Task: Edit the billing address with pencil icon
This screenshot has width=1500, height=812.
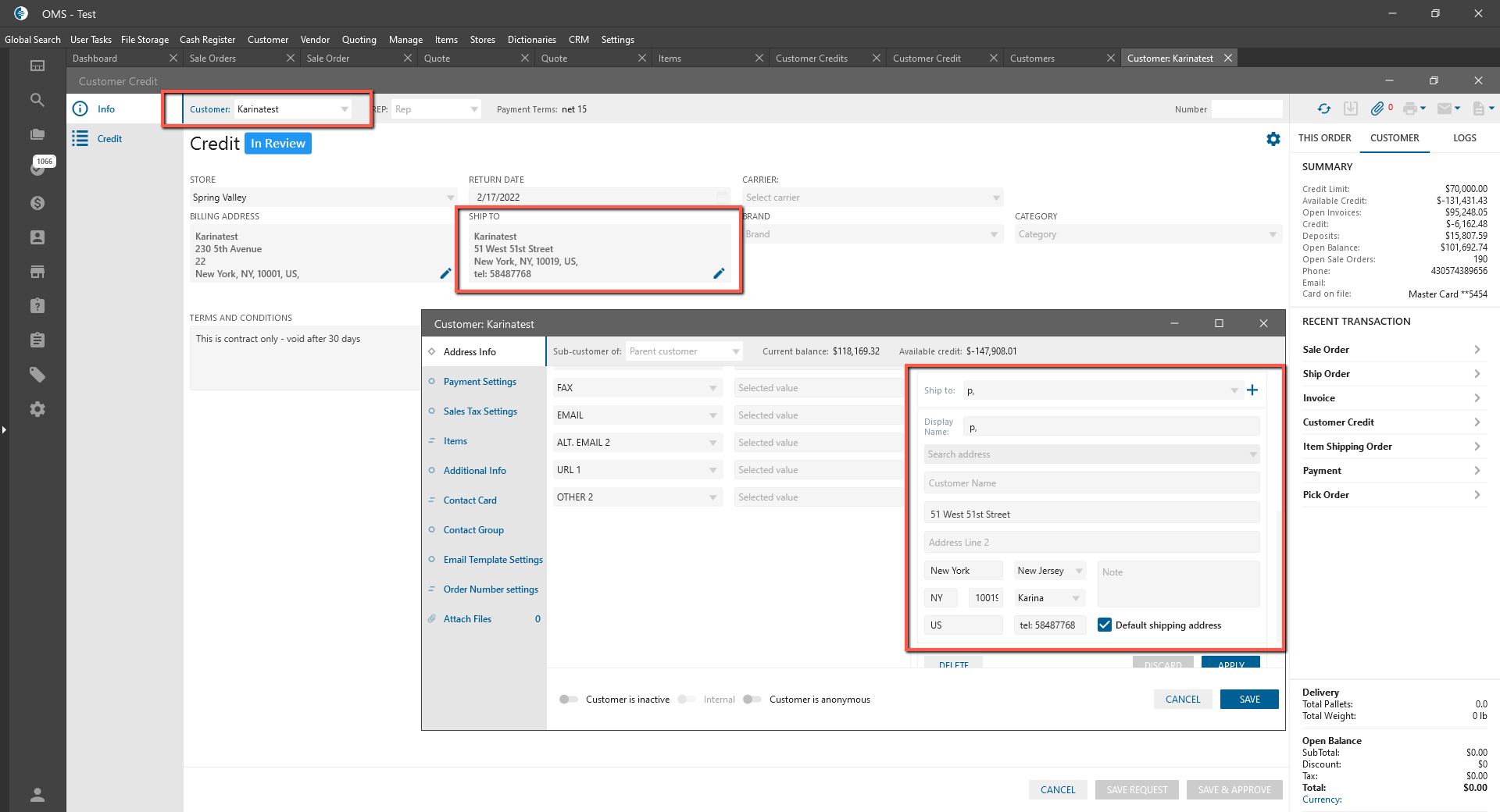Action: point(445,273)
